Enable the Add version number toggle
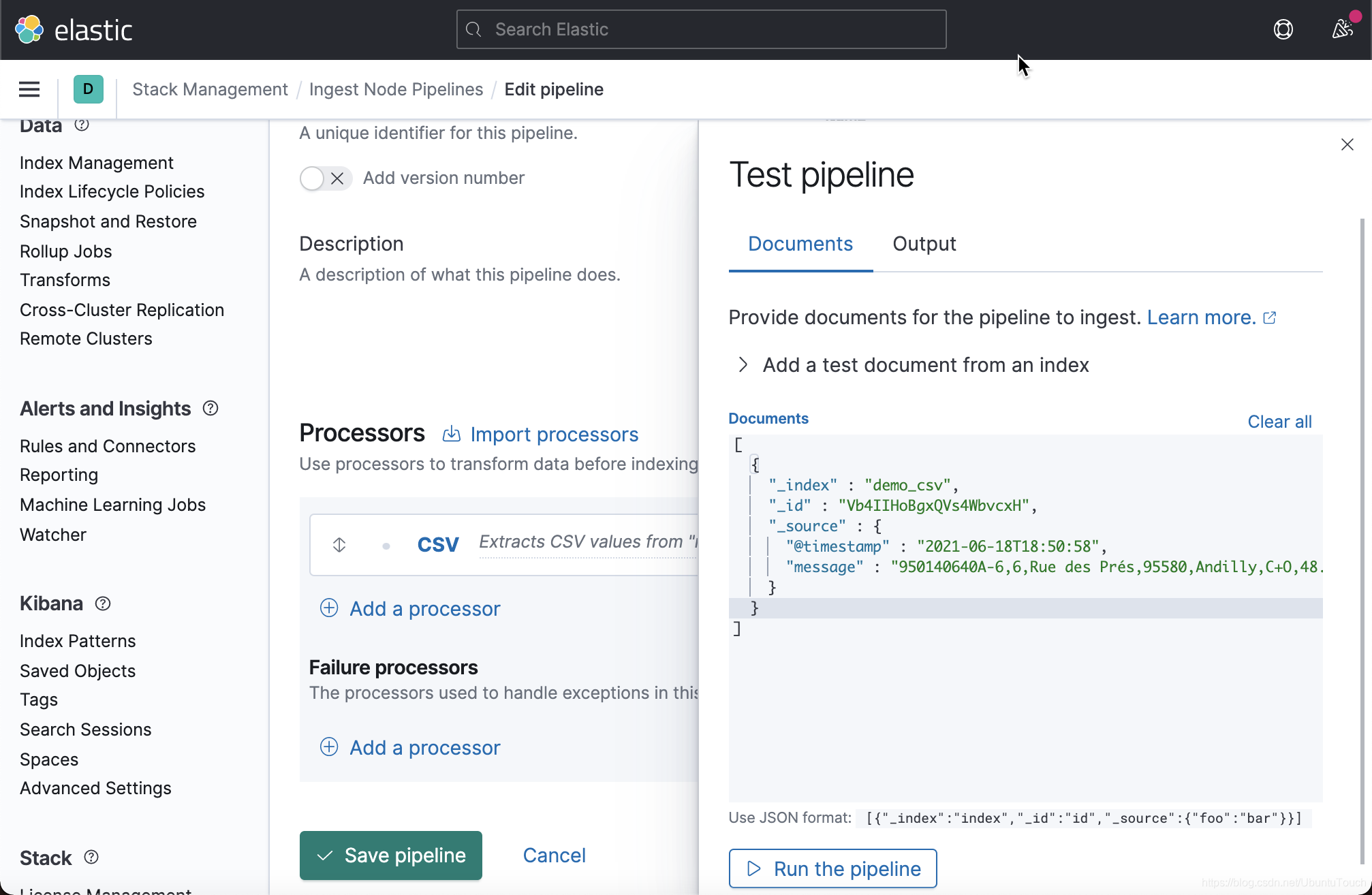 click(x=312, y=178)
